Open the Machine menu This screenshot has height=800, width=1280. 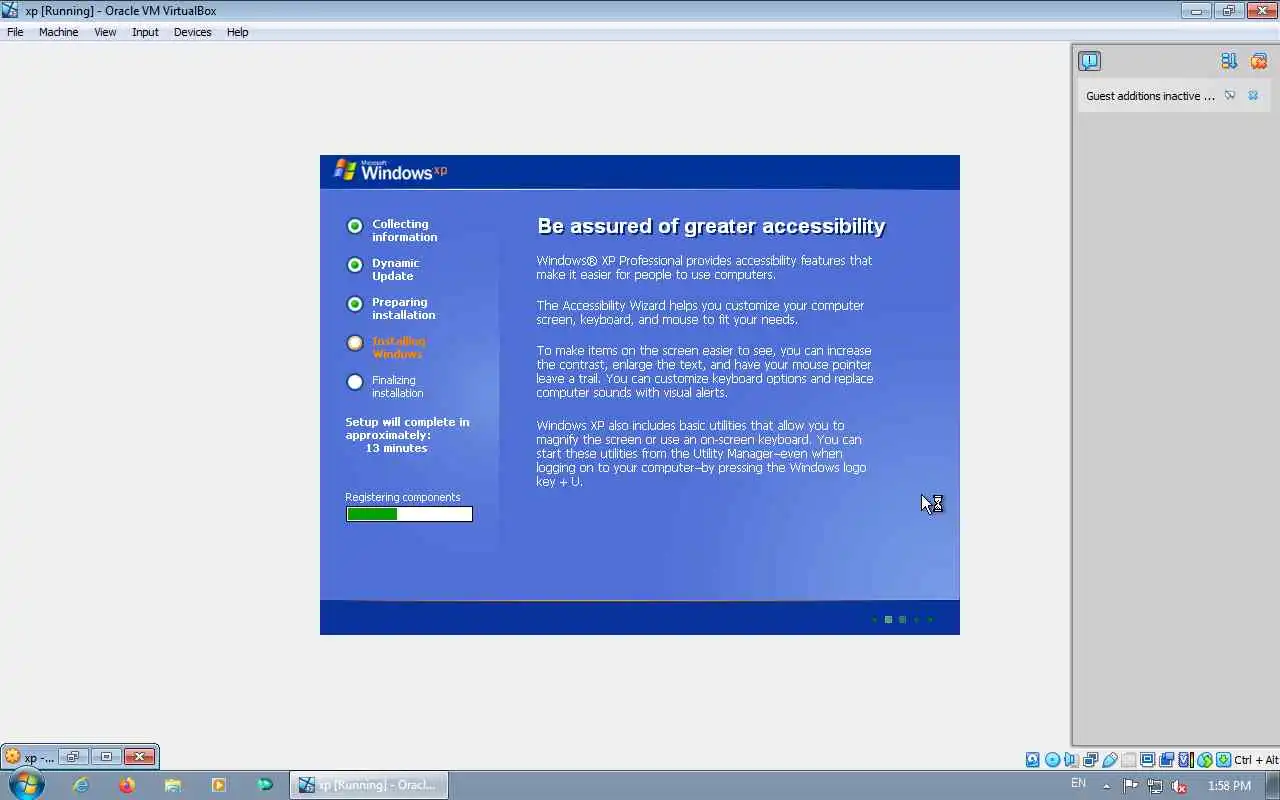58,32
